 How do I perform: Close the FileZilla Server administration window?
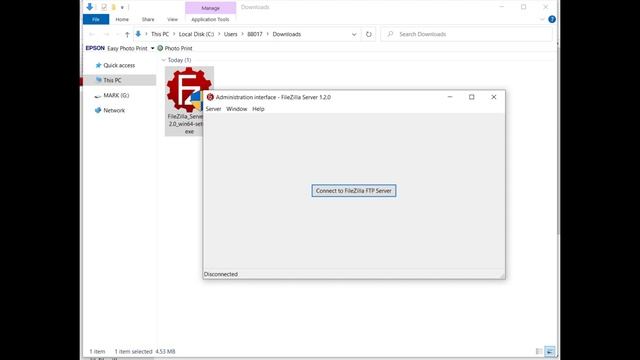(494, 97)
